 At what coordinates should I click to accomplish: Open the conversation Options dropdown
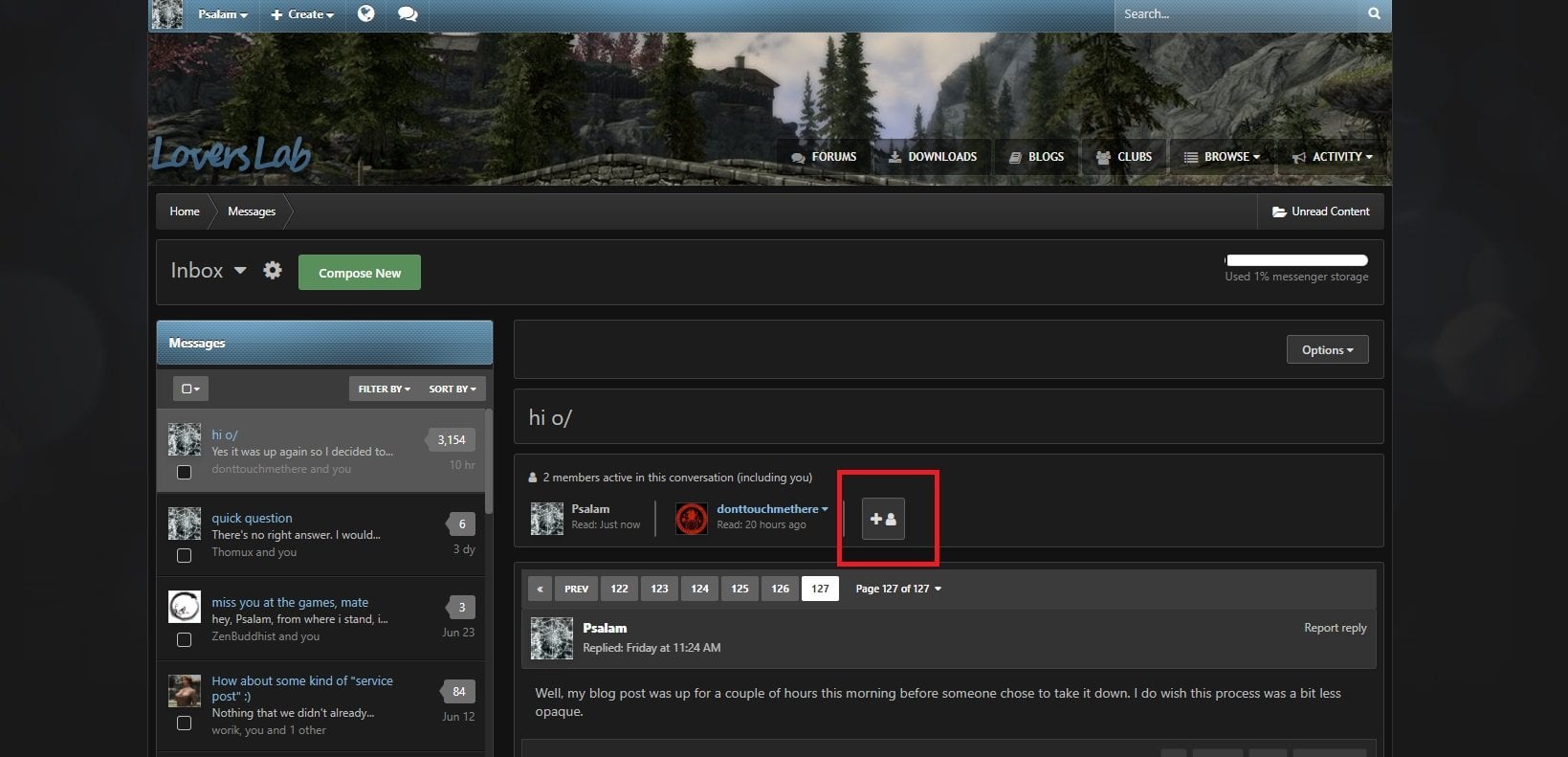(1327, 349)
